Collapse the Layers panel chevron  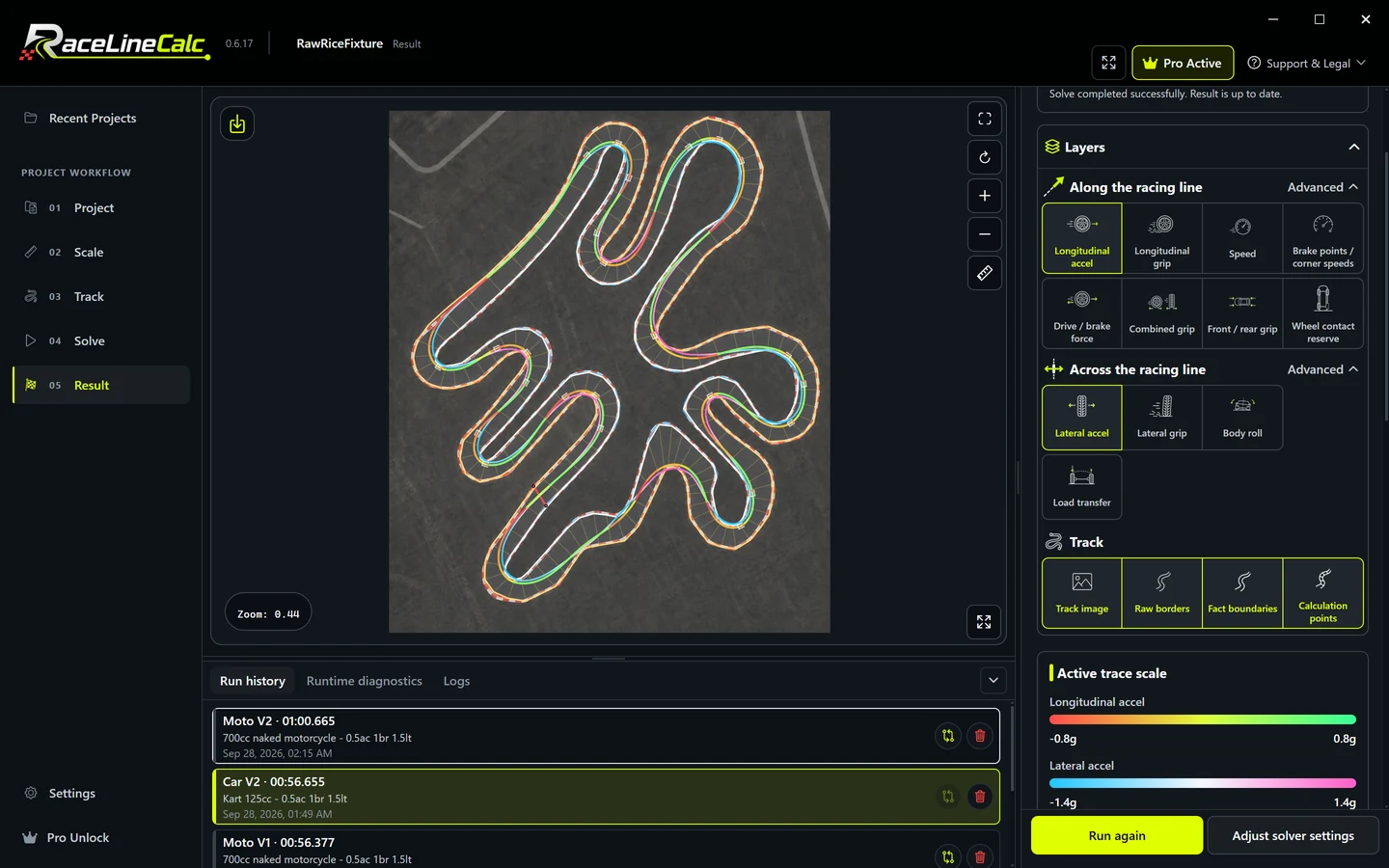click(x=1354, y=148)
